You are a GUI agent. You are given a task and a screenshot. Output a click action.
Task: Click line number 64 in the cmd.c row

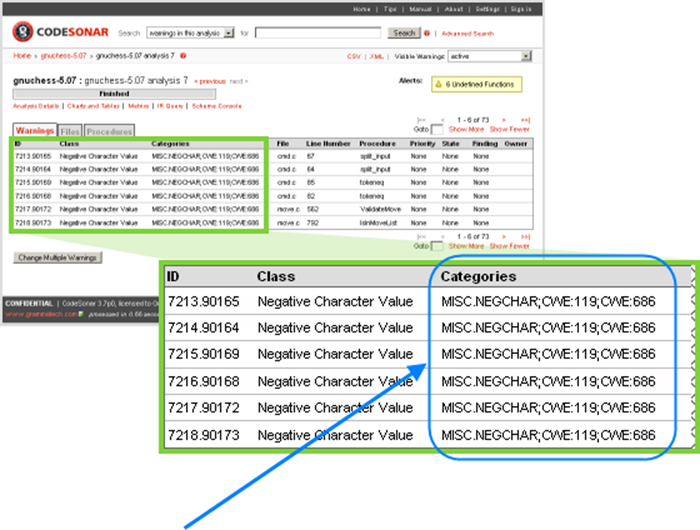pos(311,169)
